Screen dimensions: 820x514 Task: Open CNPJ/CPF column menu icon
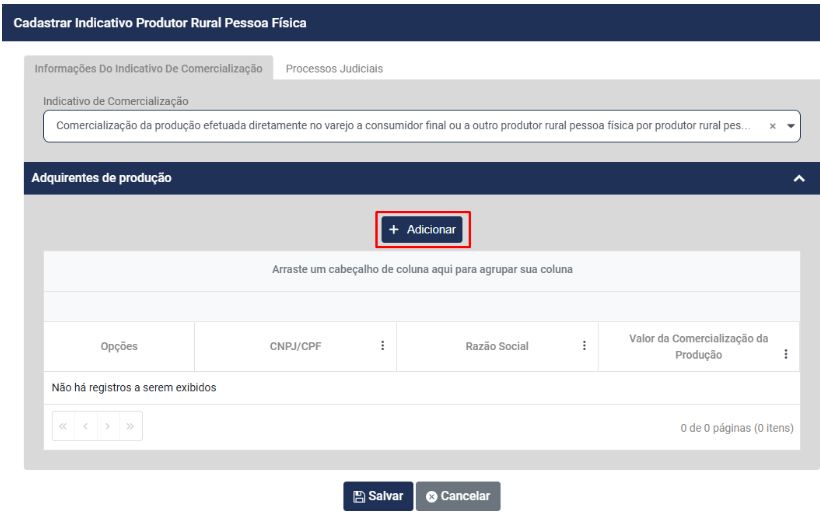tap(382, 346)
